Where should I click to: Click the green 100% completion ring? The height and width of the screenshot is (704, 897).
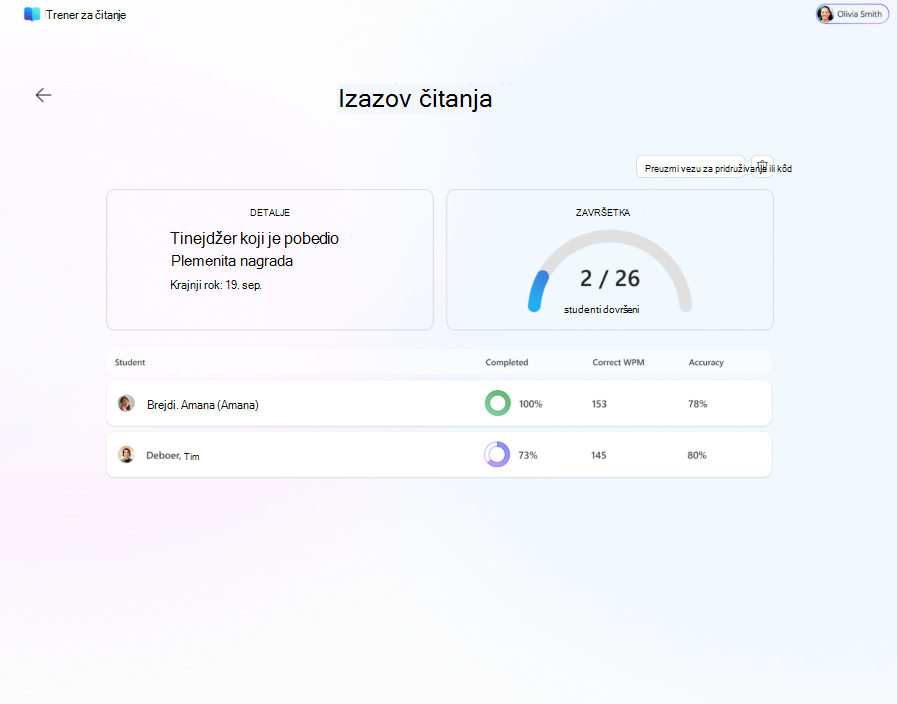(x=498, y=403)
